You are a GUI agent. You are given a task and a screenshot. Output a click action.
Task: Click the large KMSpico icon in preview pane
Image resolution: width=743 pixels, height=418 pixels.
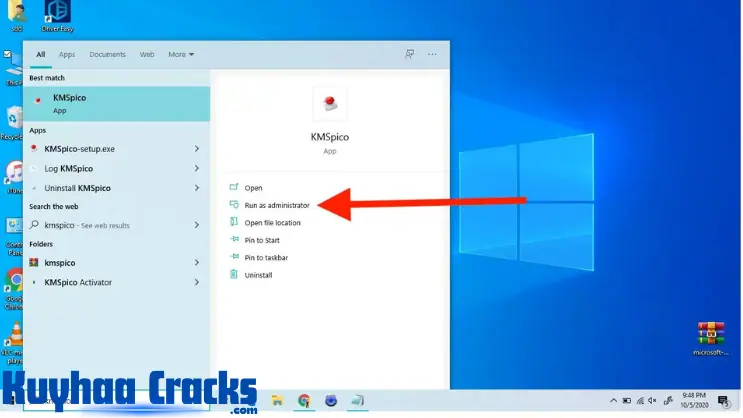pyautogui.click(x=330, y=102)
